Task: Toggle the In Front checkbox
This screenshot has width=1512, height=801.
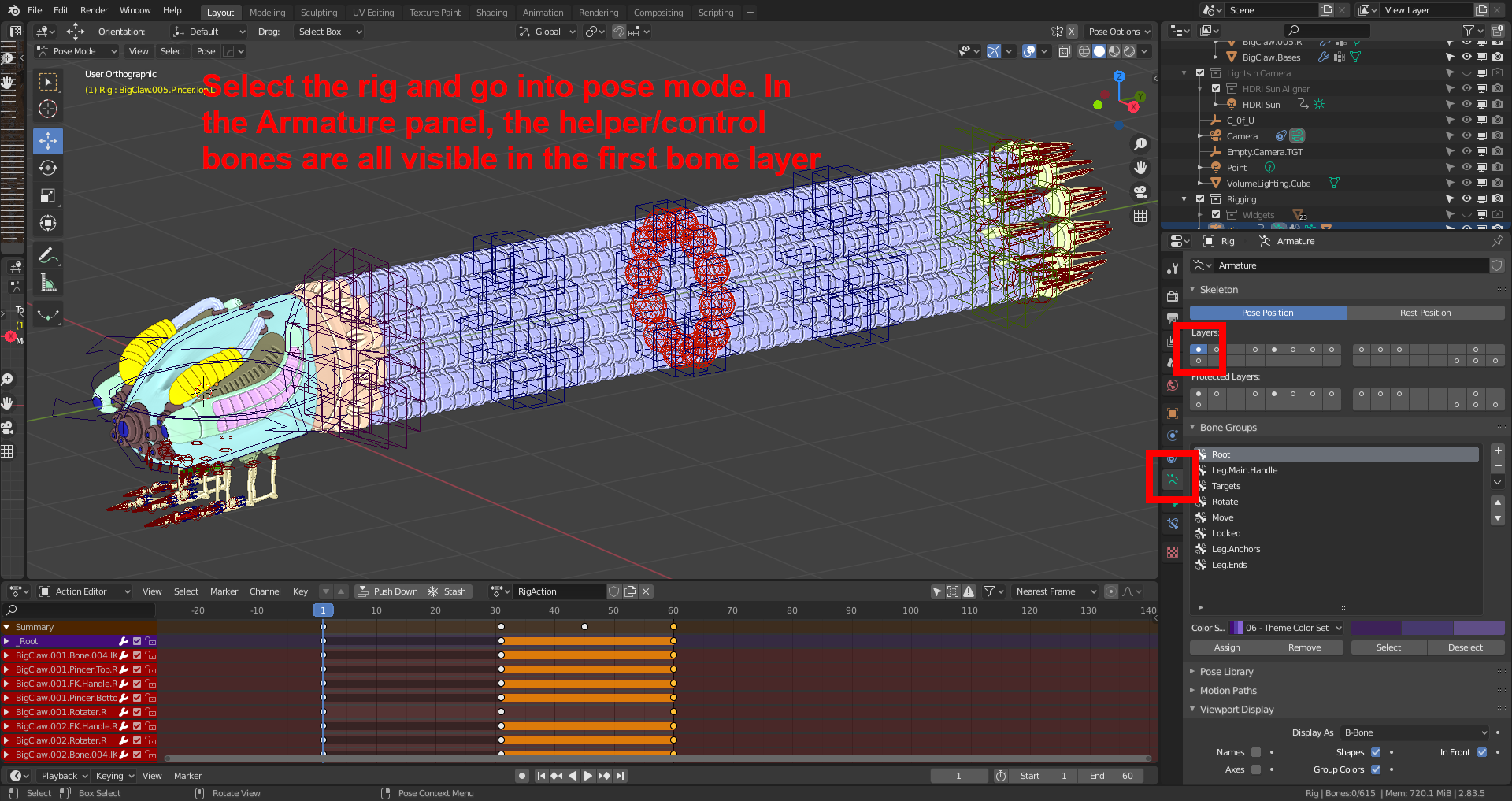Action: [x=1481, y=752]
